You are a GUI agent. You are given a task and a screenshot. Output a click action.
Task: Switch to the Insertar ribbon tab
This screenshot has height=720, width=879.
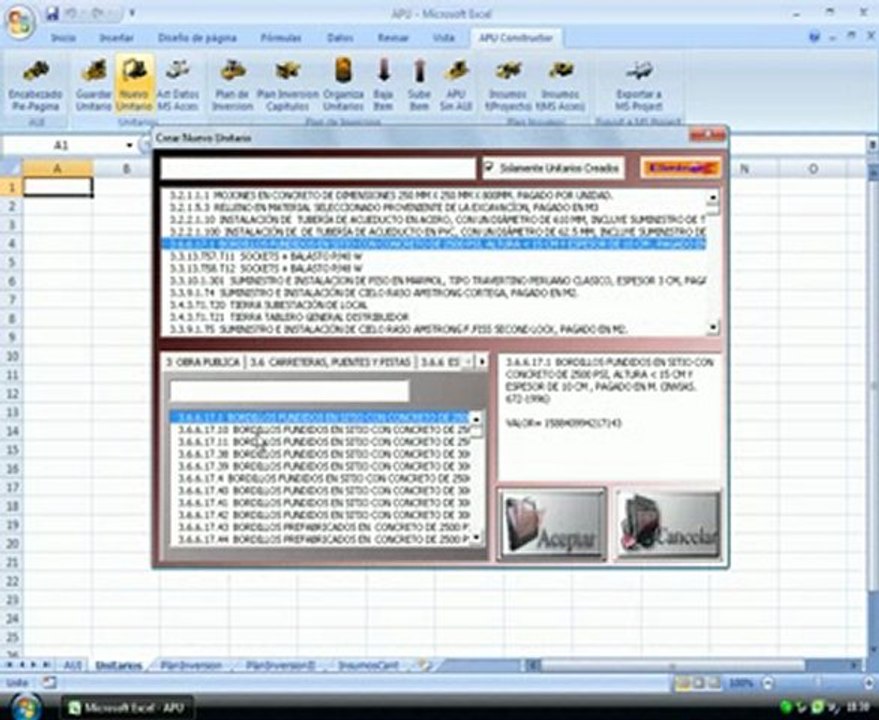pyautogui.click(x=116, y=38)
